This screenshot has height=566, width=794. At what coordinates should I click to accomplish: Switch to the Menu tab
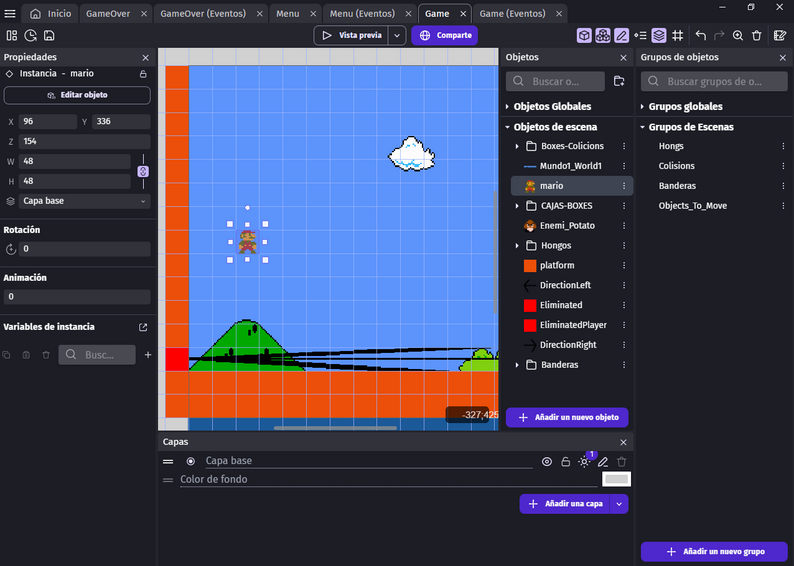pyautogui.click(x=288, y=14)
